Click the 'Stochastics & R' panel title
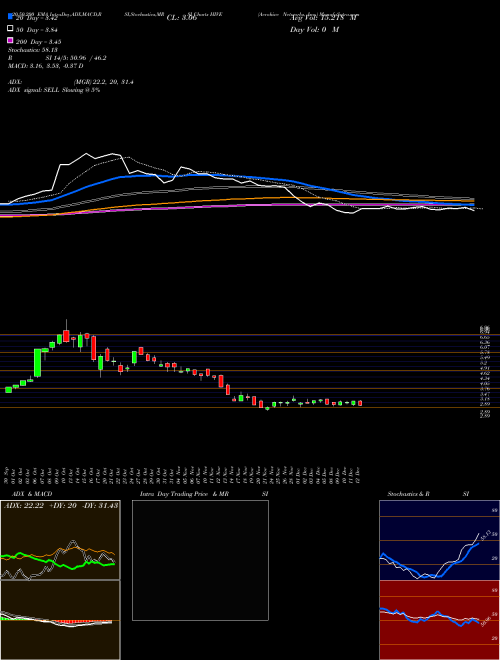This screenshot has height=660, width=500. [408, 494]
